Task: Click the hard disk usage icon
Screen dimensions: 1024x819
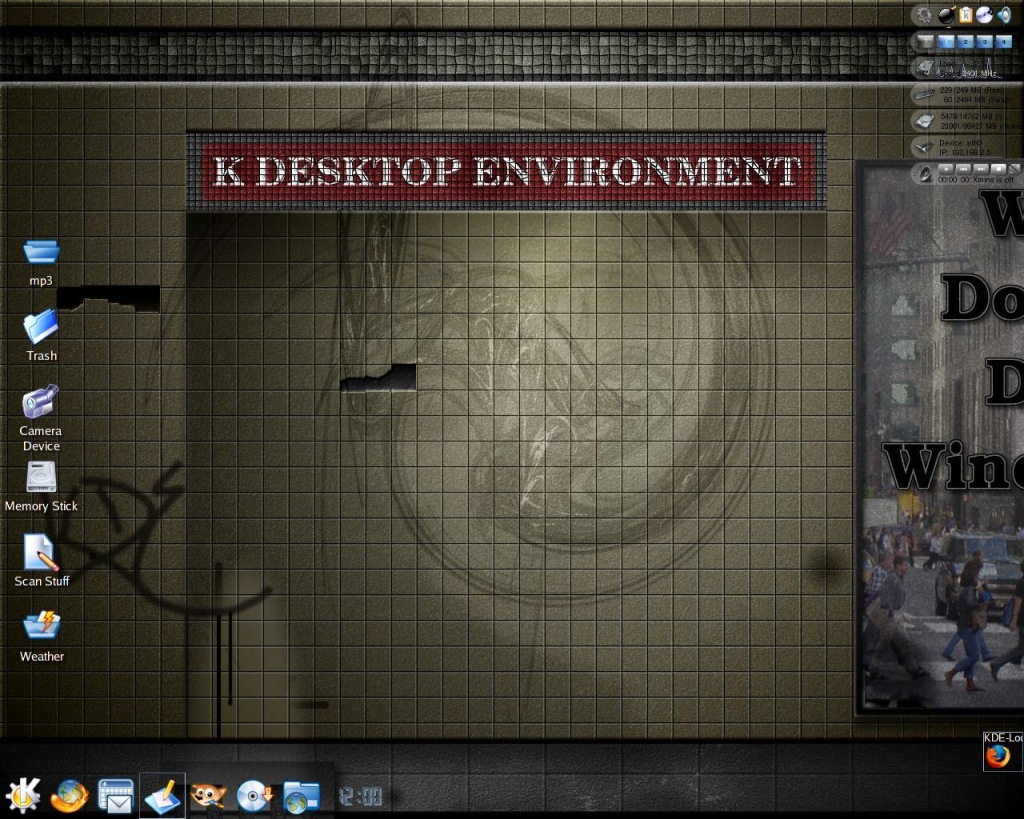Action: pos(925,121)
